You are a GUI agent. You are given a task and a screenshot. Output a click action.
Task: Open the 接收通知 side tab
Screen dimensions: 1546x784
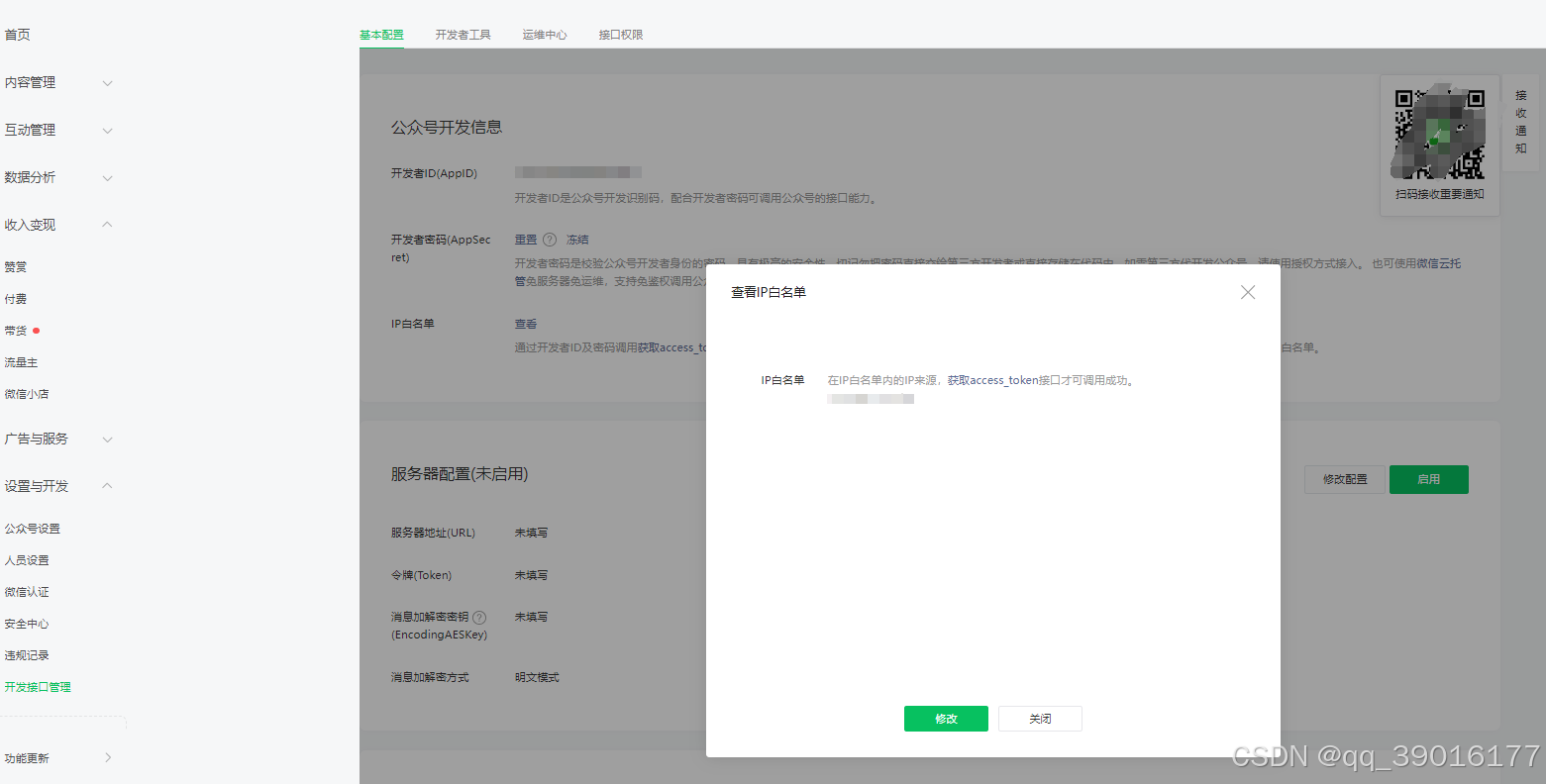click(x=1521, y=122)
